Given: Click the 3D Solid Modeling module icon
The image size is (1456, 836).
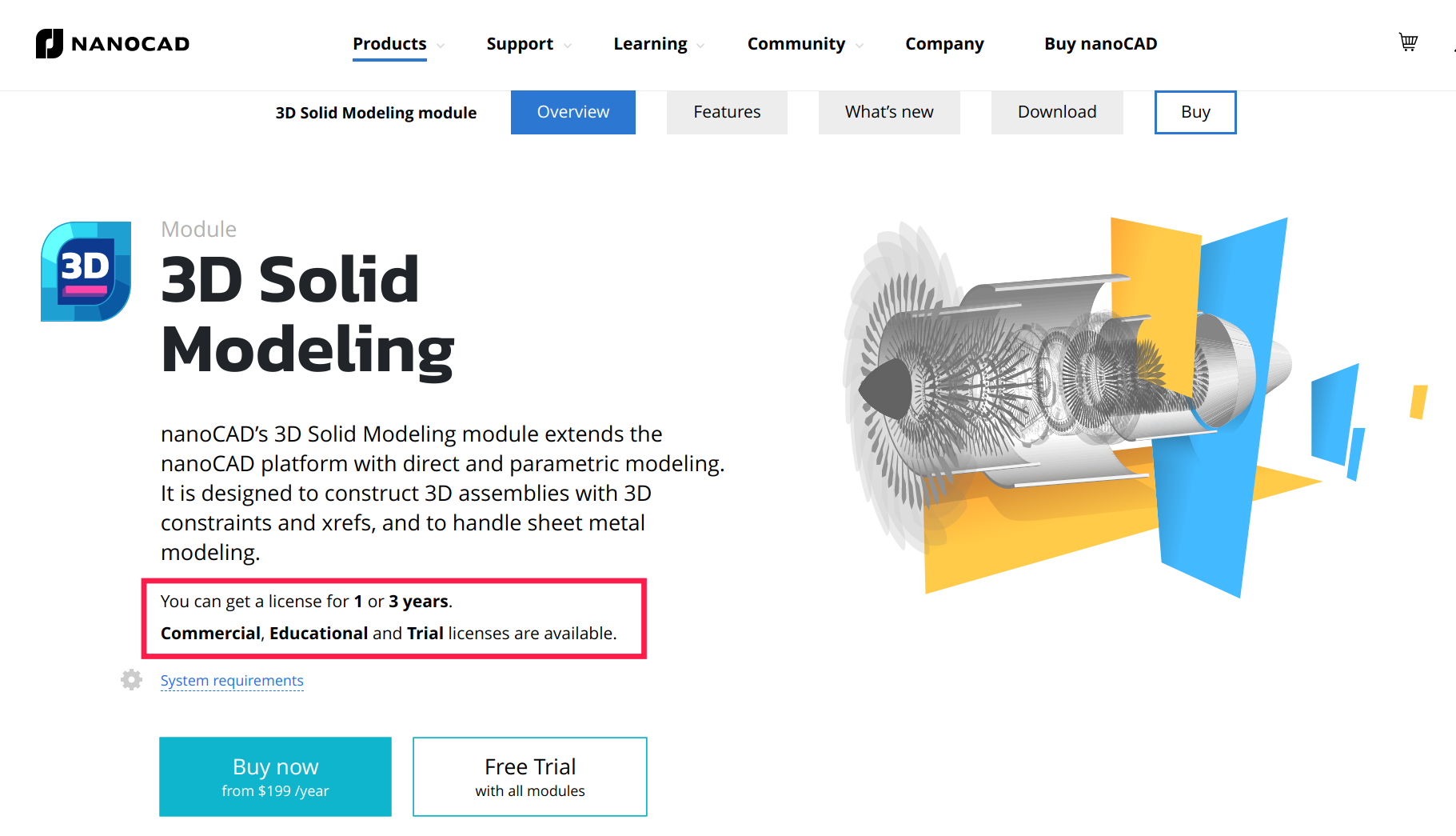Looking at the screenshot, I should (x=86, y=272).
